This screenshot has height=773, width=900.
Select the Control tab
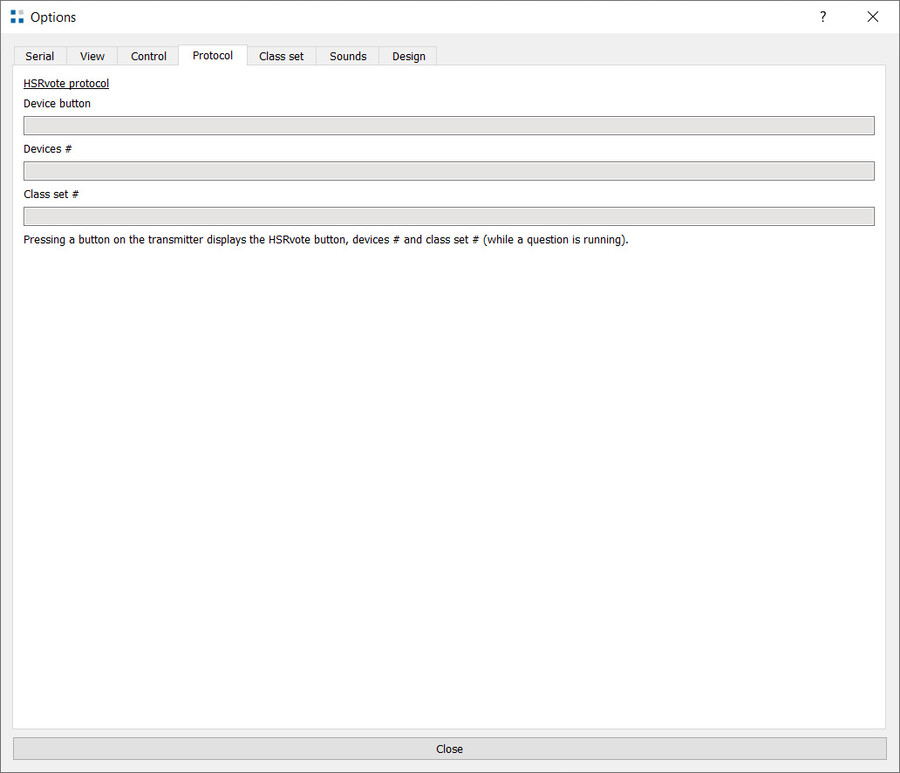(149, 57)
